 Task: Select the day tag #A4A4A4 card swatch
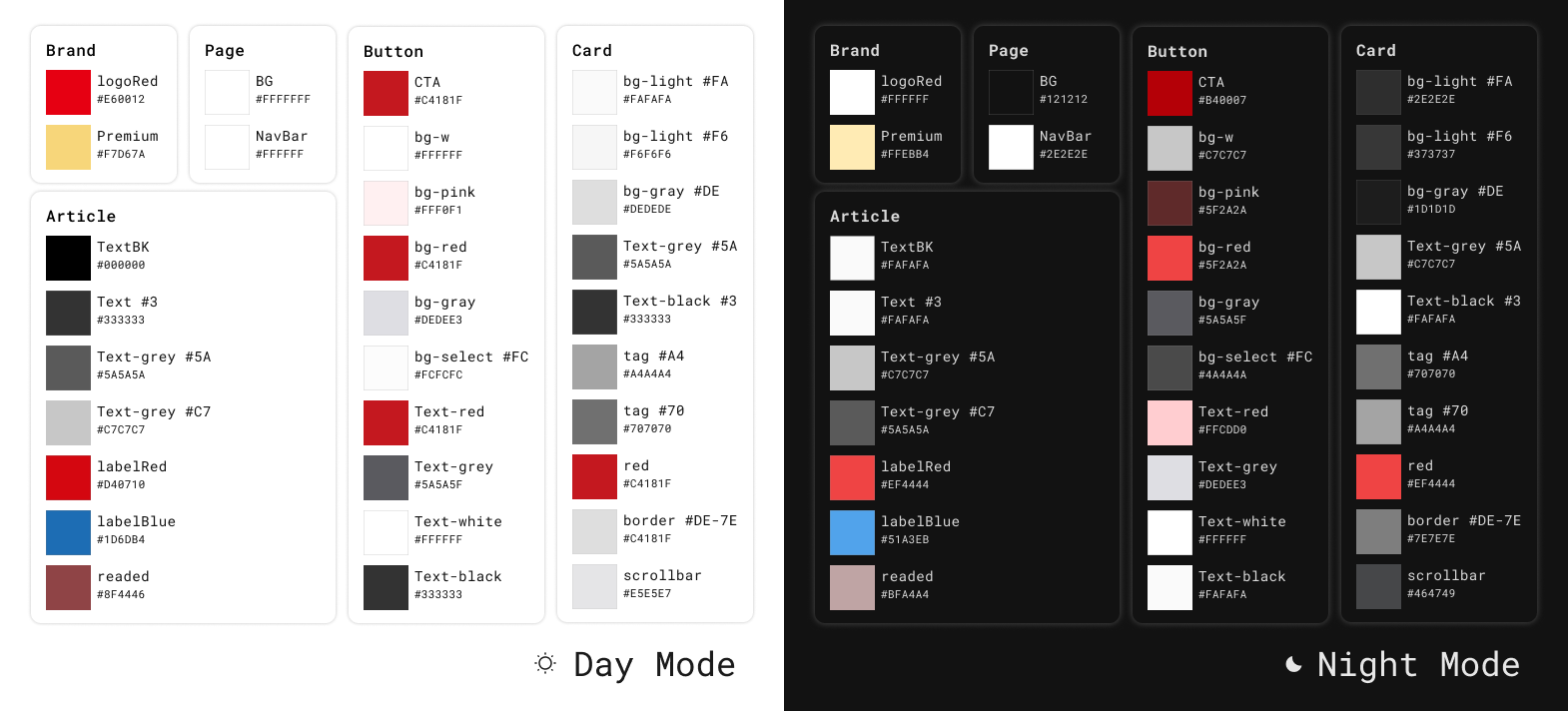594,366
